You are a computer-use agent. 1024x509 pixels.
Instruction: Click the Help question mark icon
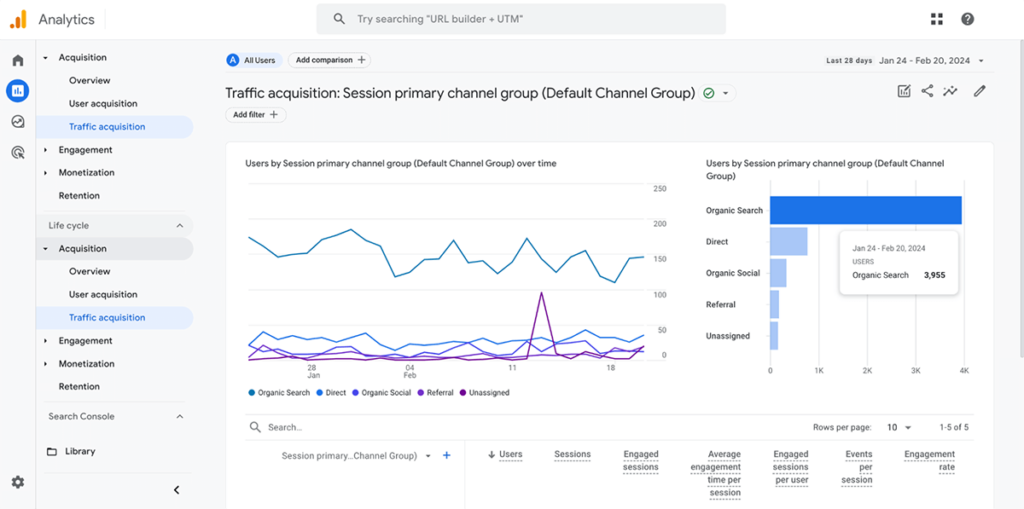967,19
